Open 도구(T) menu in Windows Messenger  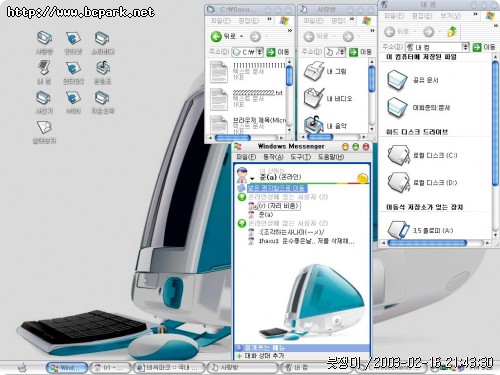301,157
